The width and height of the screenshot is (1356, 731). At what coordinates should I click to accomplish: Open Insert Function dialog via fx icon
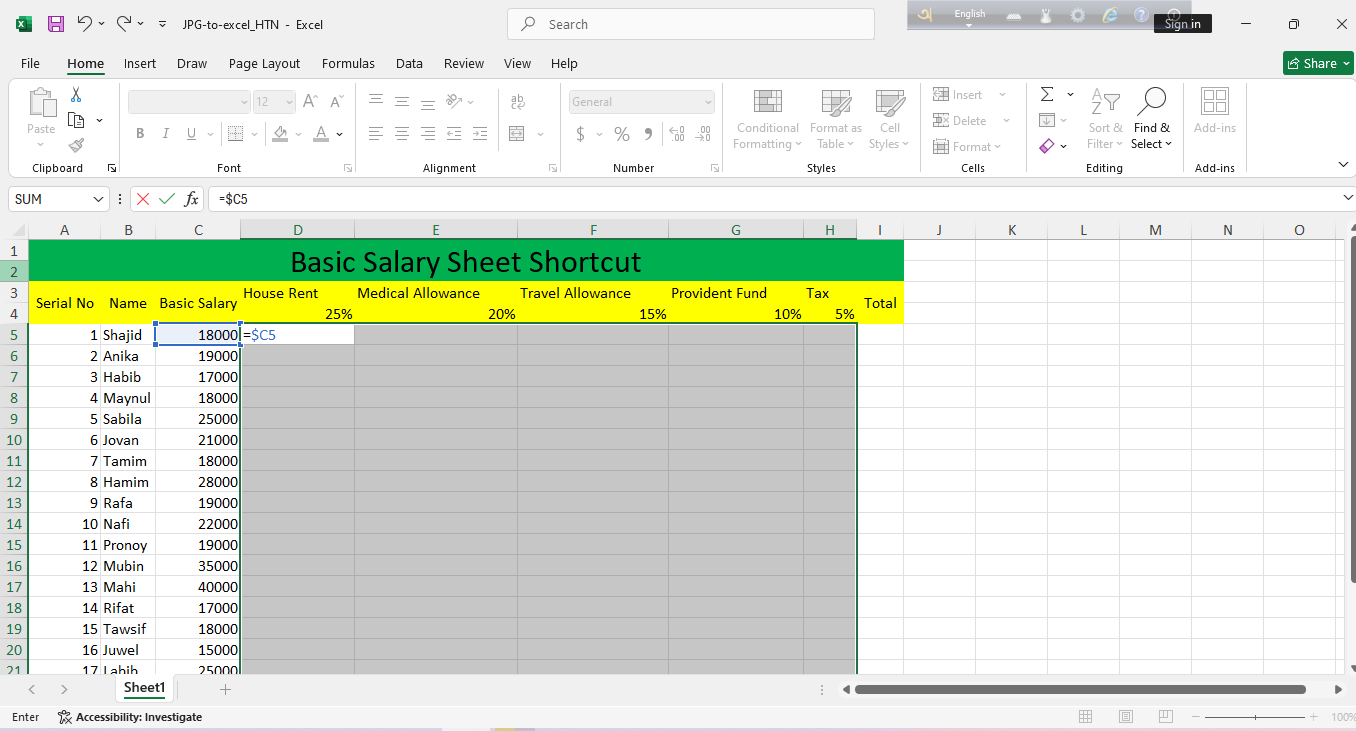(191, 199)
